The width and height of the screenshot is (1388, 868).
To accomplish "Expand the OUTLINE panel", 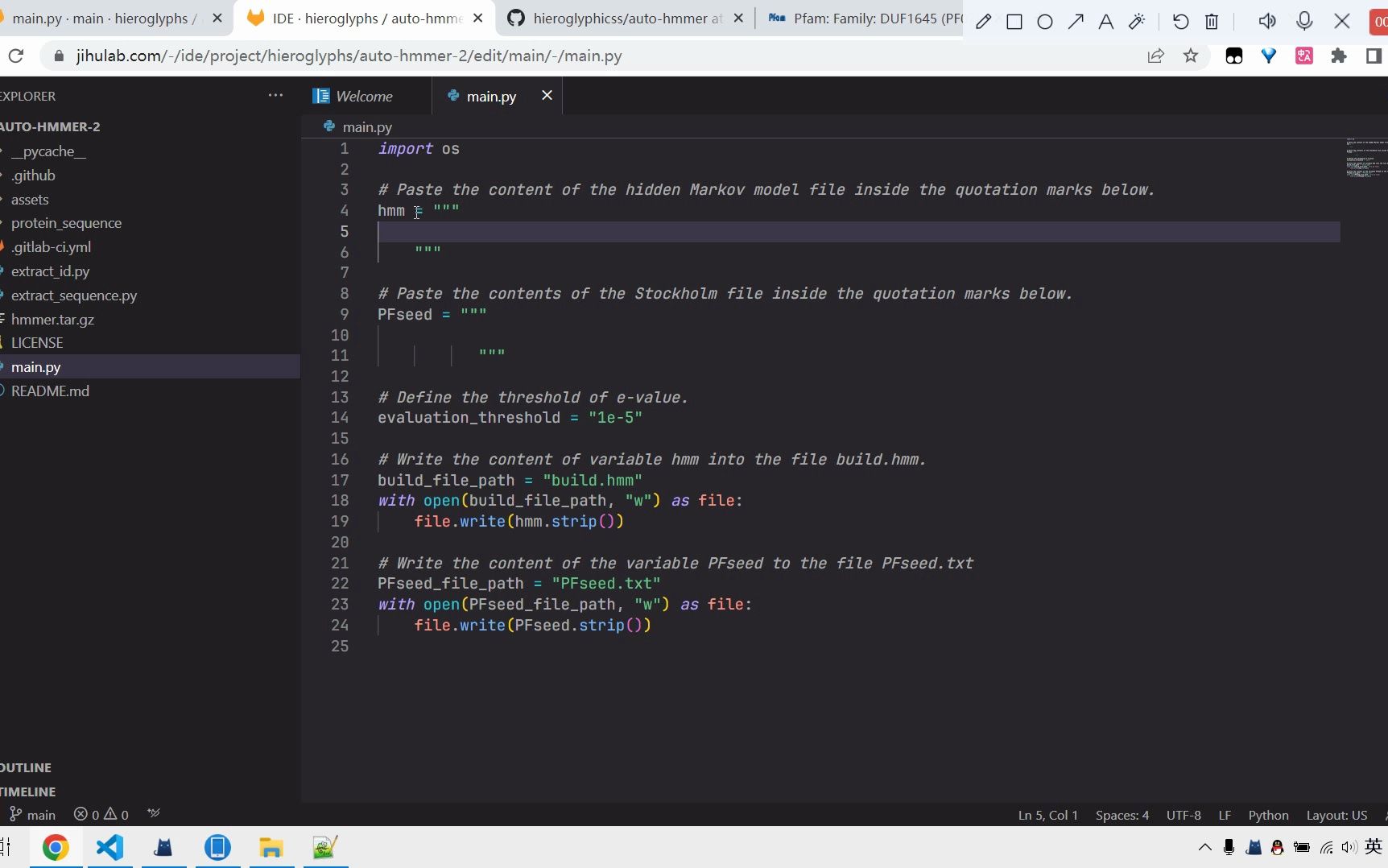I will 26,767.
